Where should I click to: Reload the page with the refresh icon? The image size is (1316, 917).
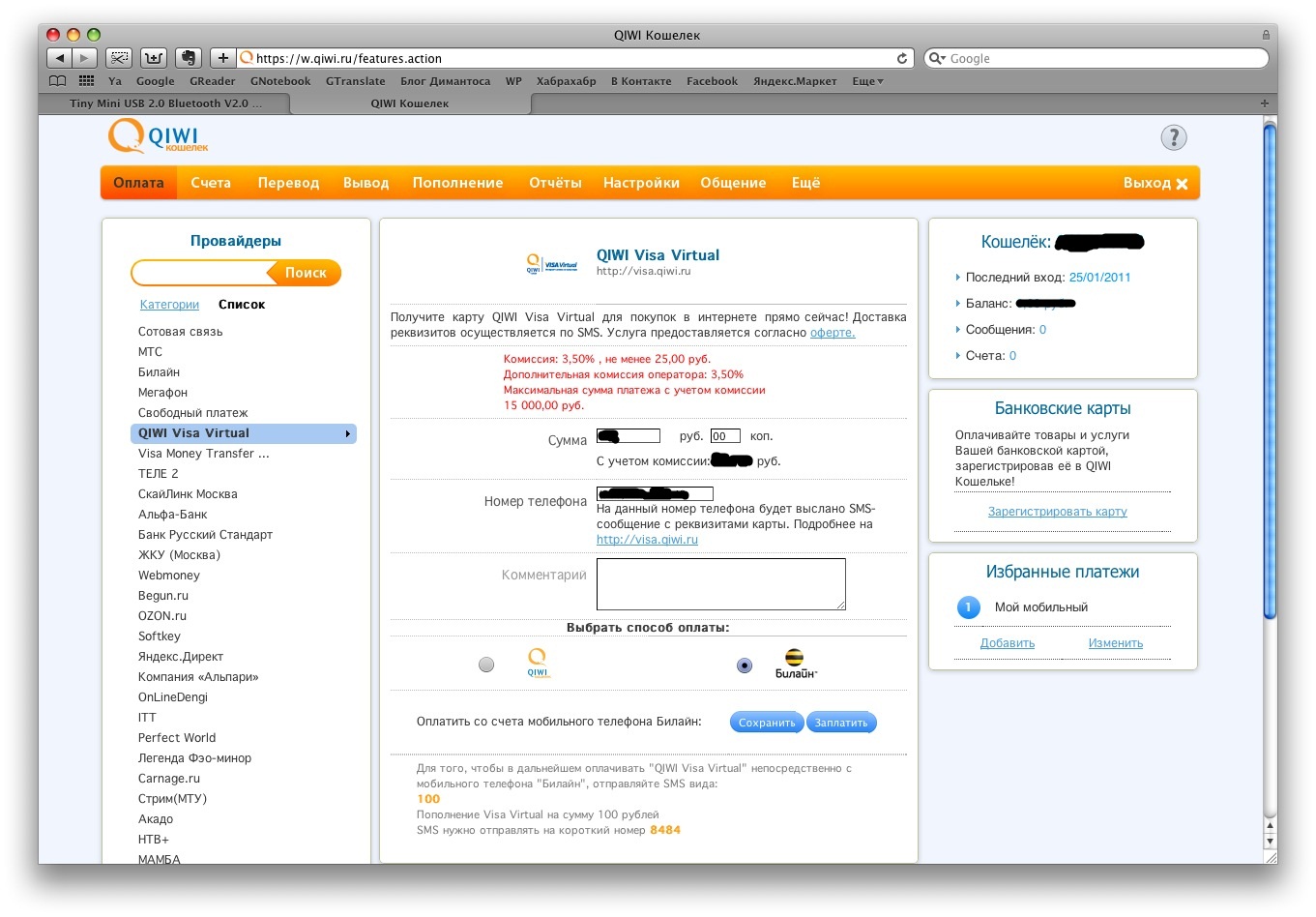[902, 58]
